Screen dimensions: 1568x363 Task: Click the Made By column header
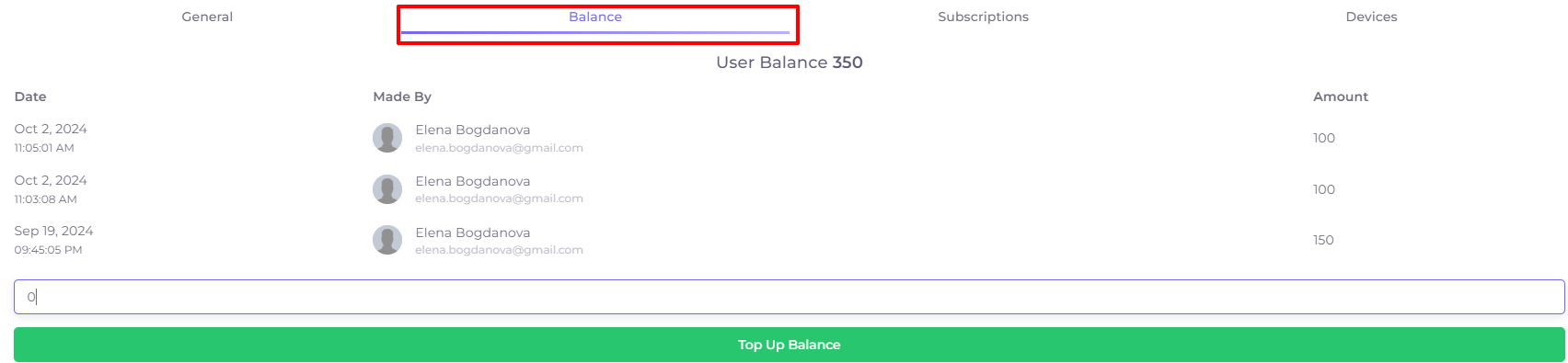pyautogui.click(x=402, y=96)
